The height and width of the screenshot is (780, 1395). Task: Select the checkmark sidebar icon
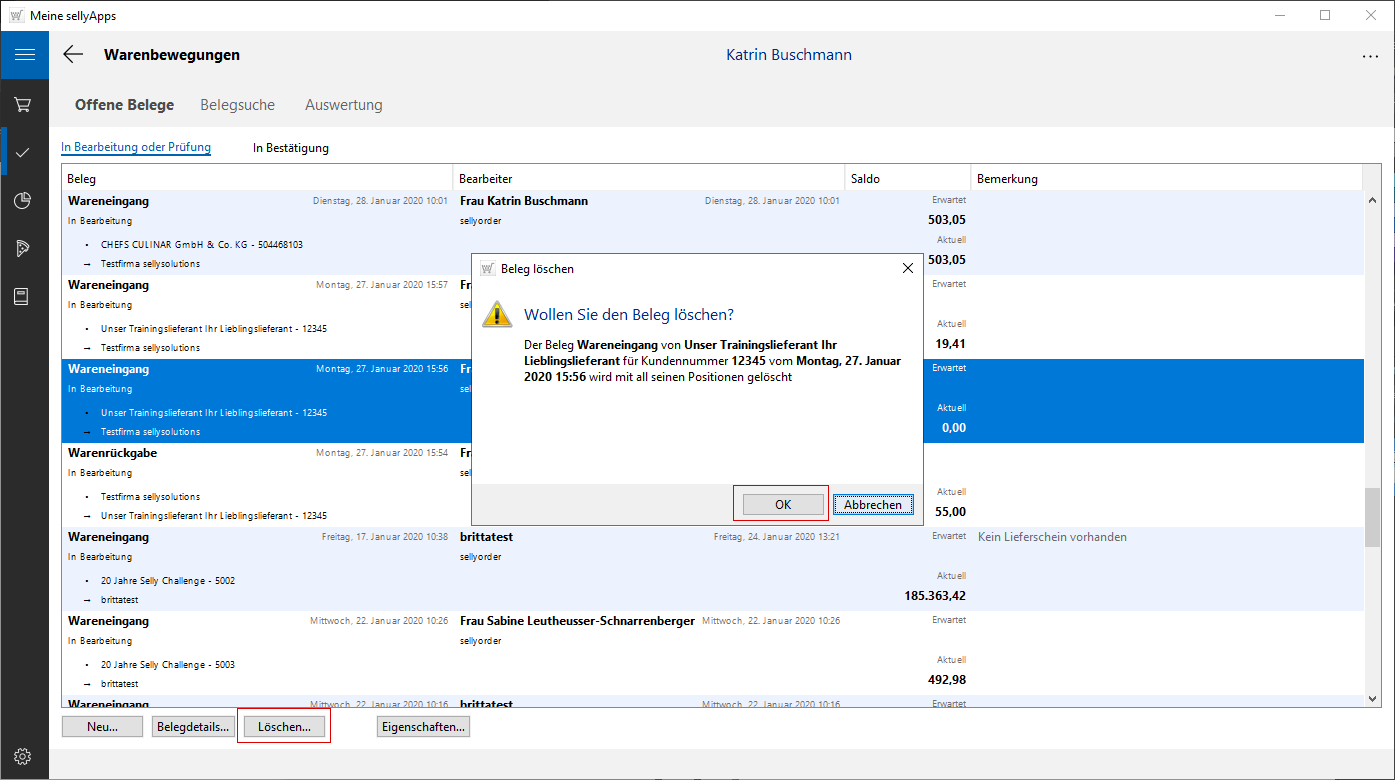23,152
